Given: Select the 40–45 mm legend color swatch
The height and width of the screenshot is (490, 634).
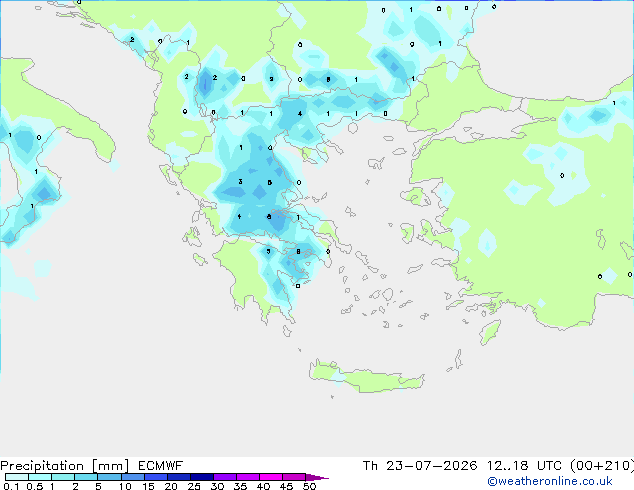Looking at the screenshot, I should pyautogui.click(x=271, y=477).
